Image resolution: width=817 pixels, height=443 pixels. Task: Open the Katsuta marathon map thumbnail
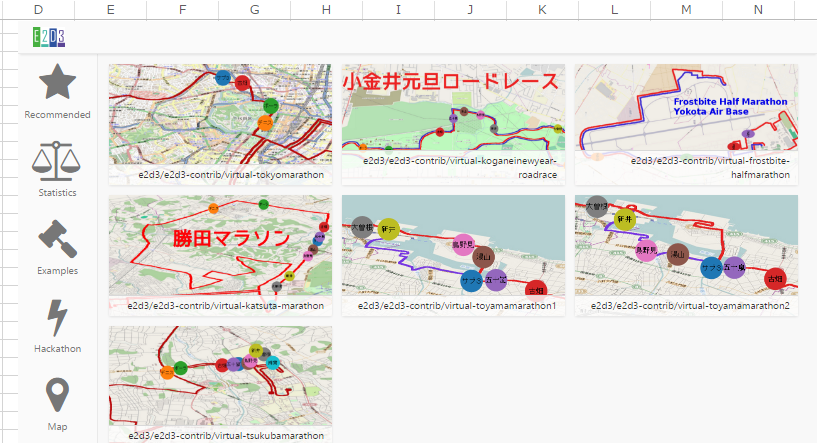[x=220, y=245]
